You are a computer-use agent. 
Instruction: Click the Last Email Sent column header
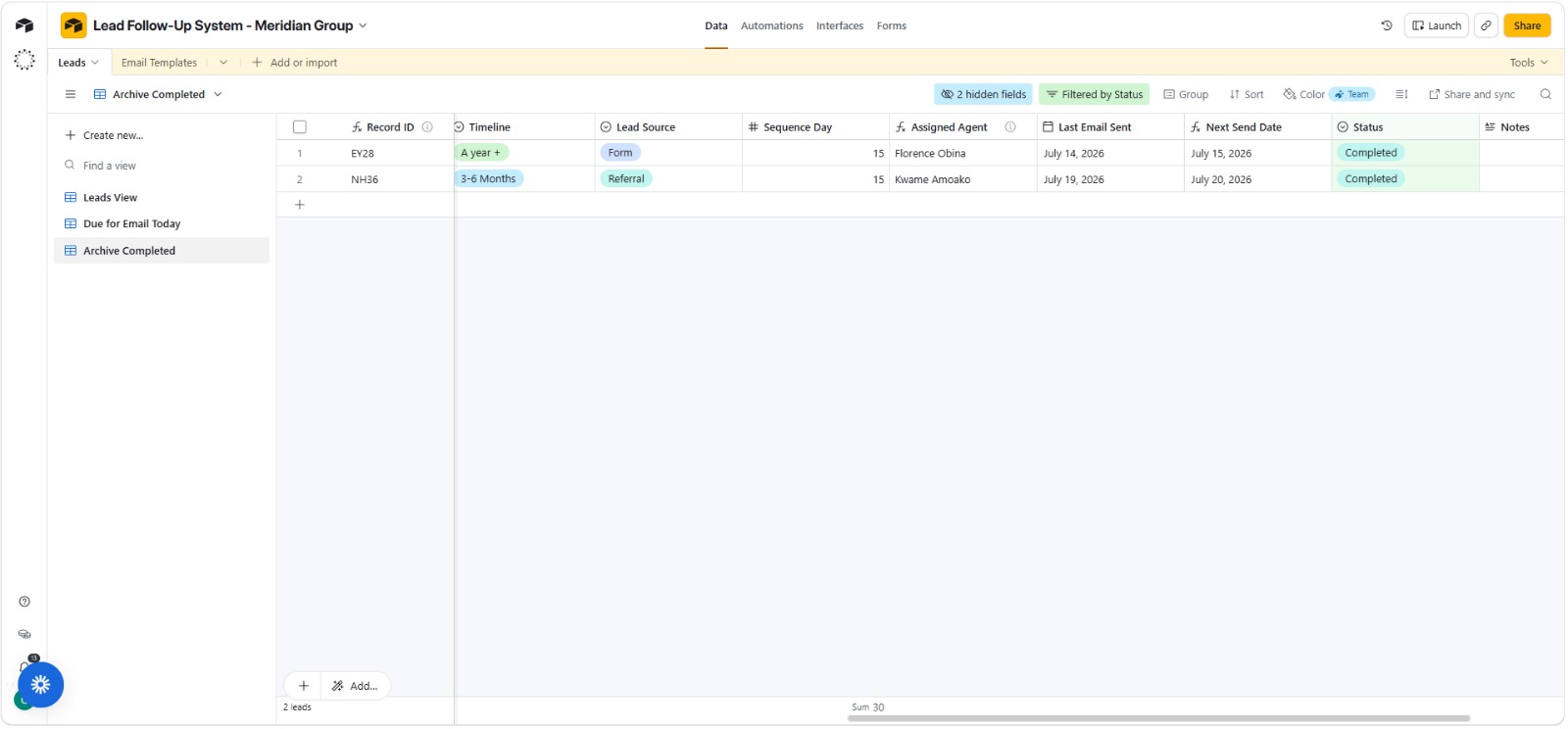tap(1110, 127)
